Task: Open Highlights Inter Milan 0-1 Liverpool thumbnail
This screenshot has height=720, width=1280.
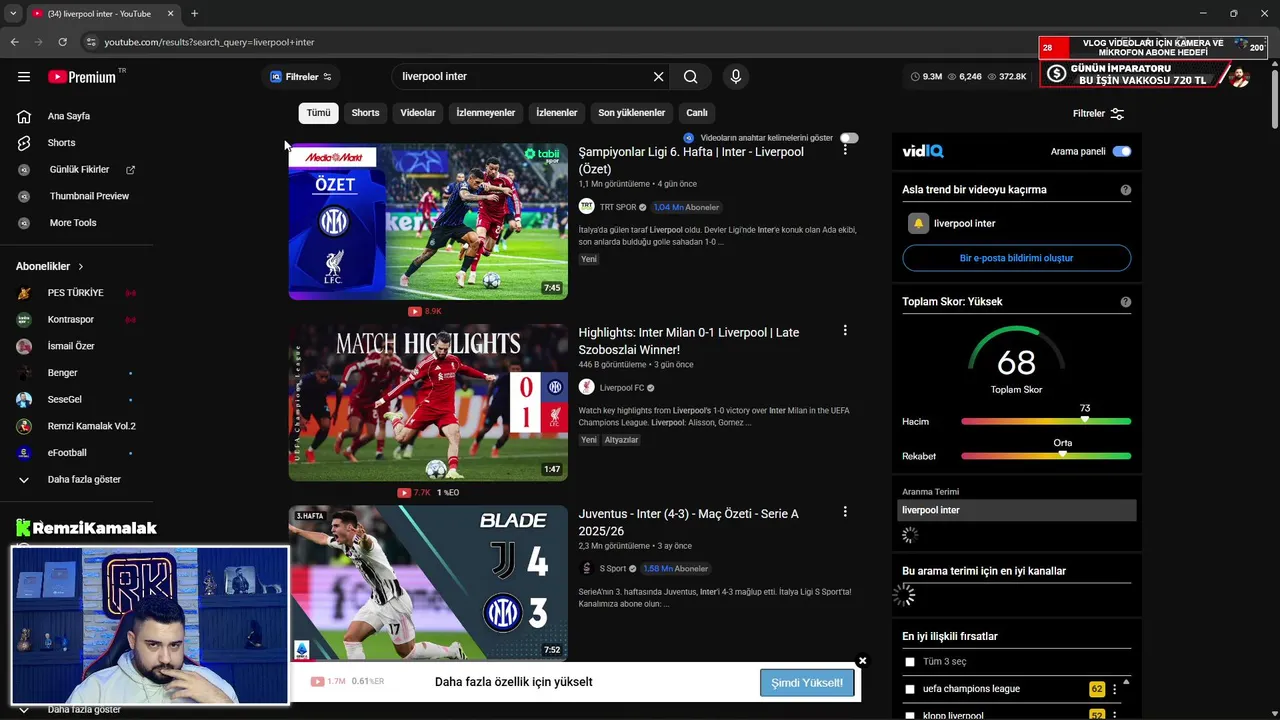Action: click(x=428, y=402)
